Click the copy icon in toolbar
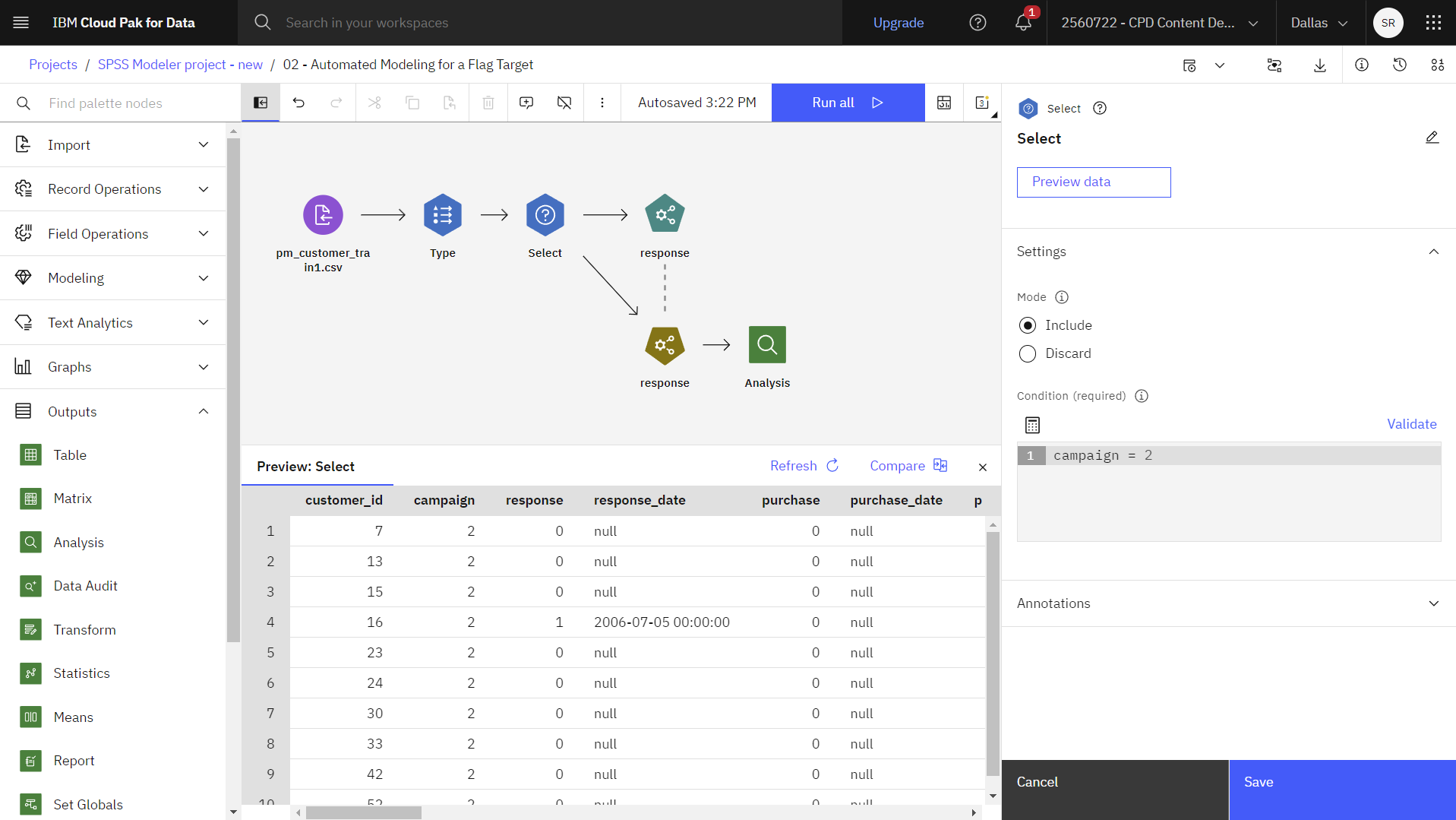The height and width of the screenshot is (820, 1456). (x=412, y=103)
